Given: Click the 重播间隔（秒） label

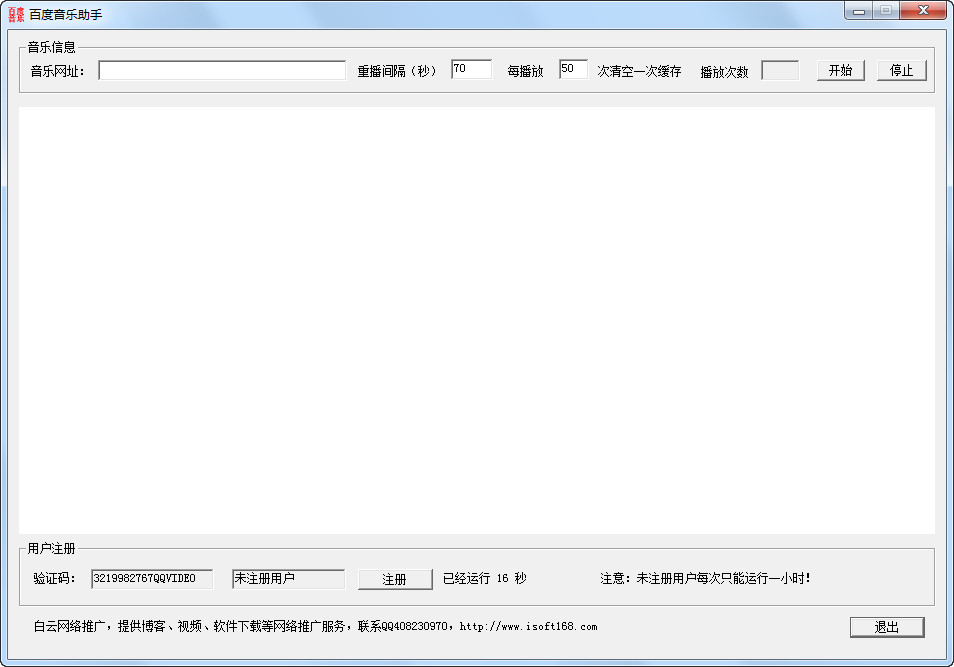Looking at the screenshot, I should pos(397,71).
